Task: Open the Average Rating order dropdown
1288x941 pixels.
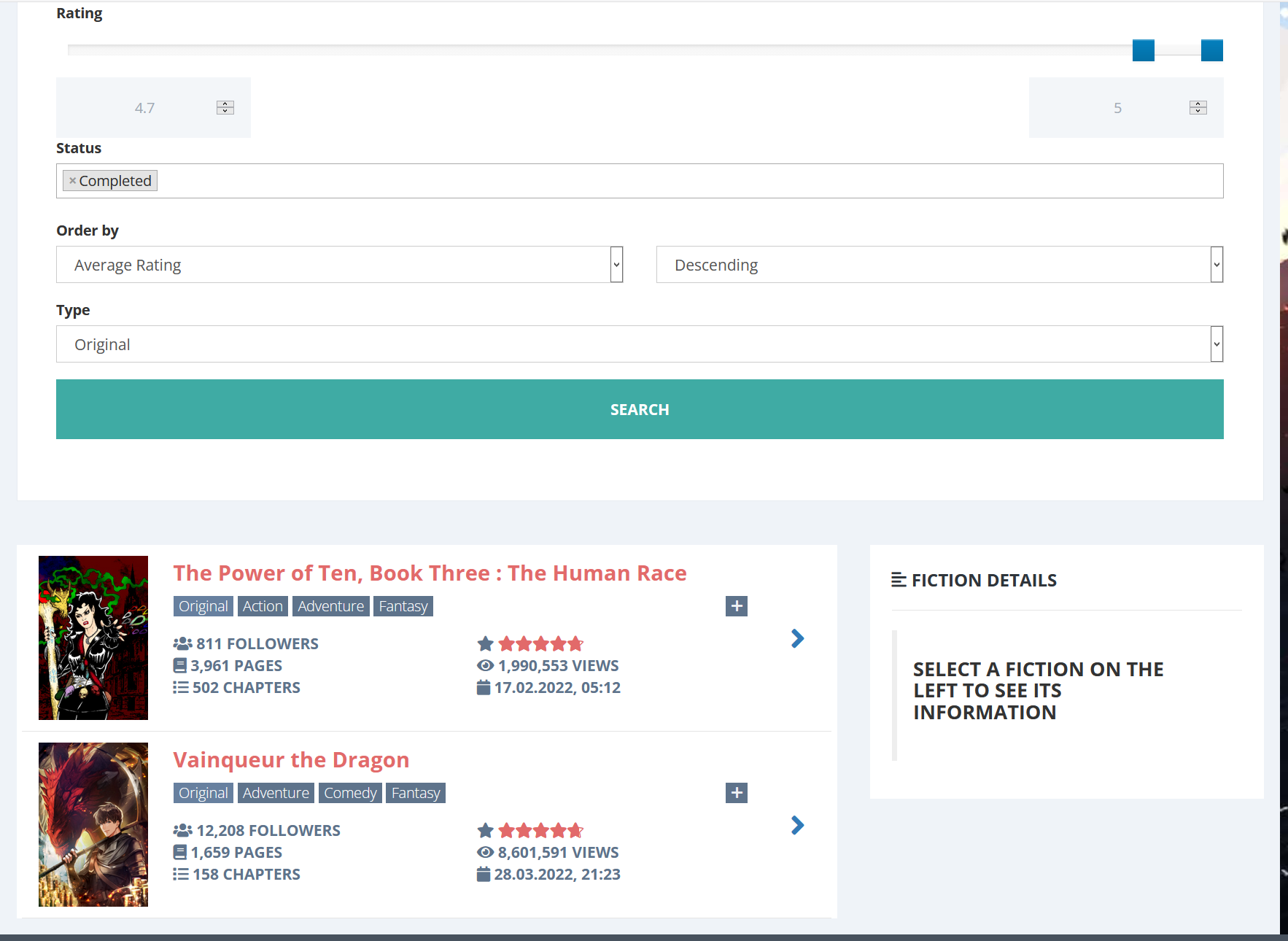Action: pos(339,265)
